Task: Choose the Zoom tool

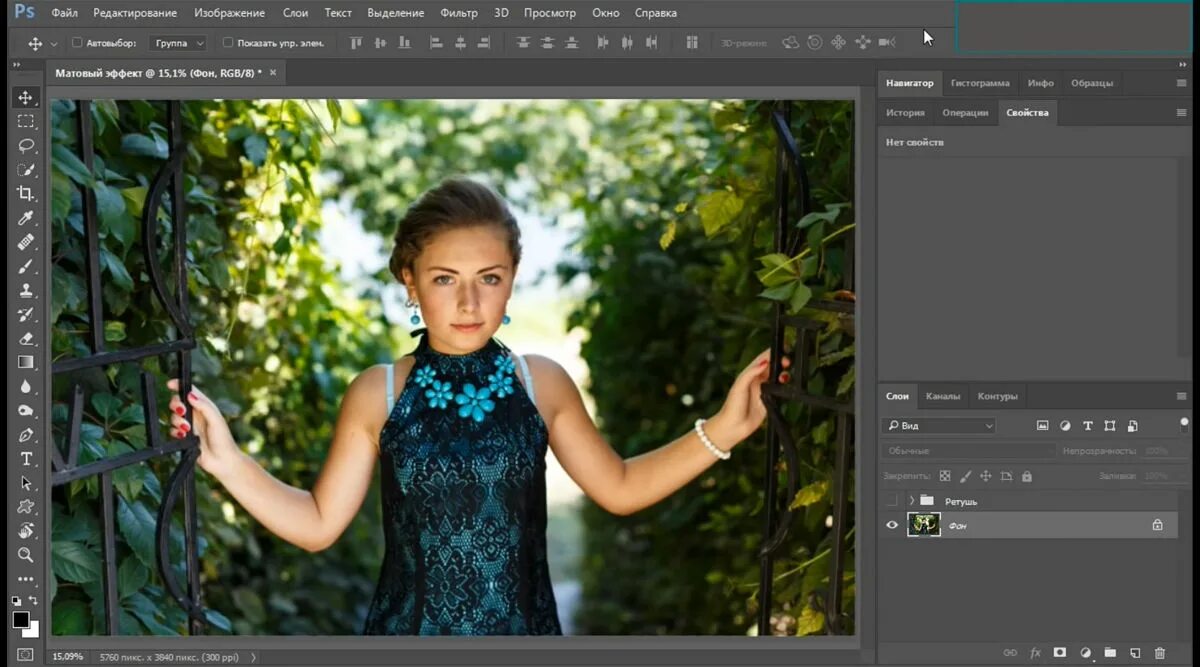Action: [26, 555]
